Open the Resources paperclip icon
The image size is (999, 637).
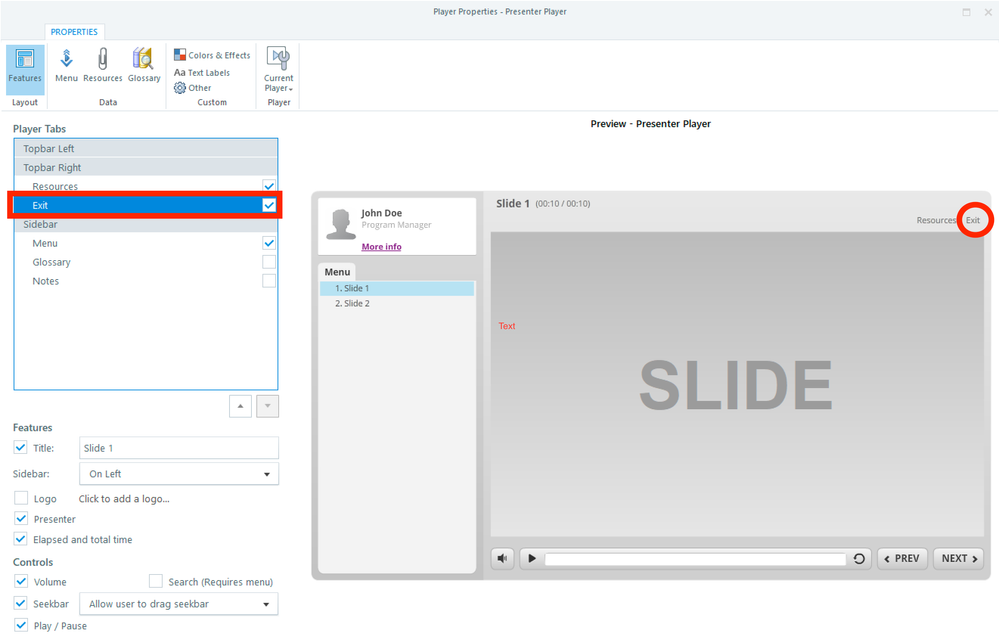click(103, 66)
